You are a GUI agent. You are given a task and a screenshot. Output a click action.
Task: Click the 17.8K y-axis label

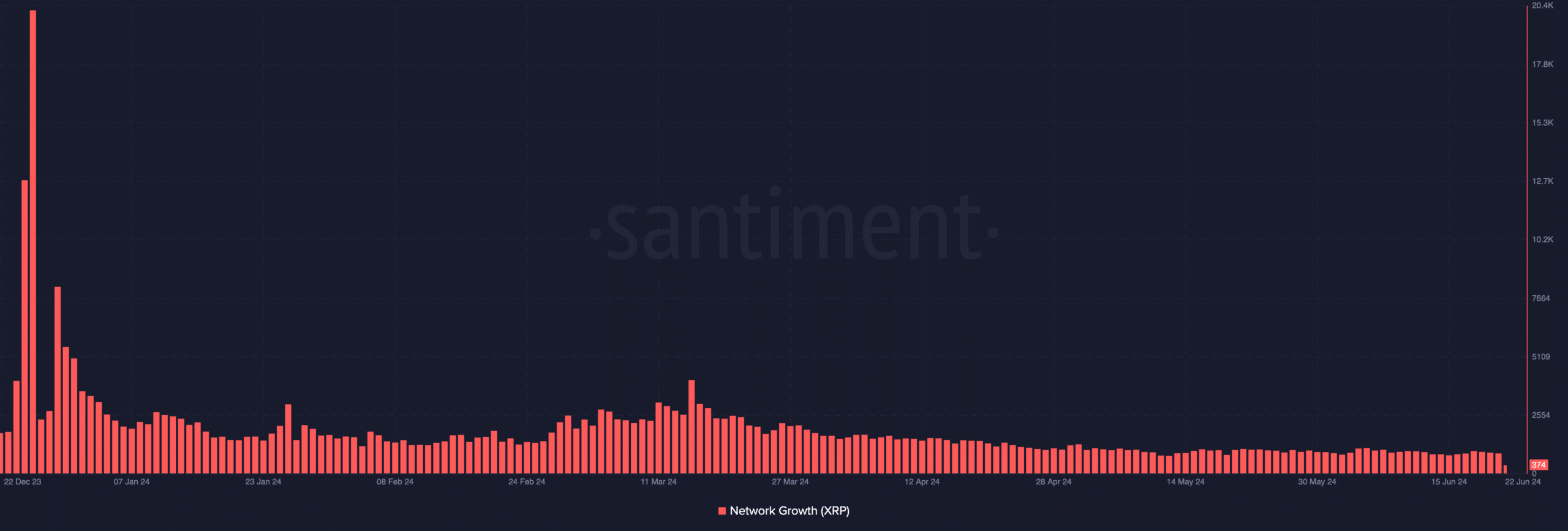pos(1542,64)
